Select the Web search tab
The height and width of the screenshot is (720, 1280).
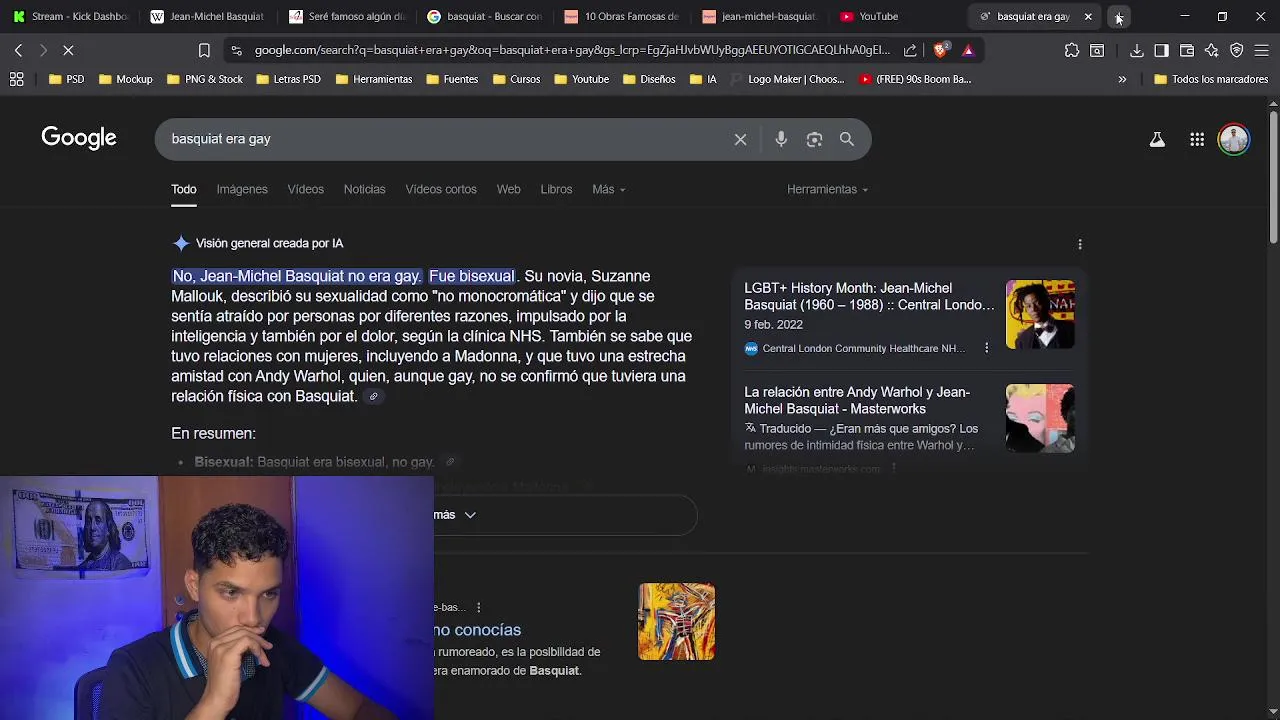click(508, 189)
